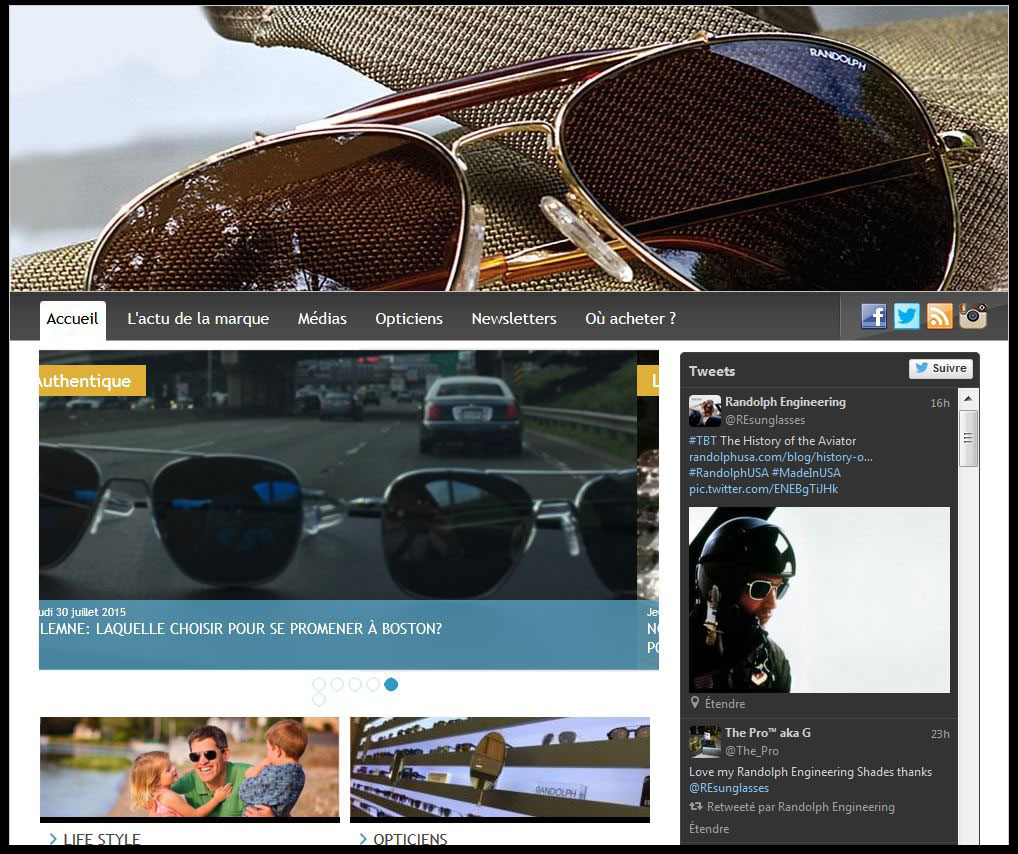Expand the first tweet with Étendre
Viewport: 1018px width, 854px height.
point(725,704)
